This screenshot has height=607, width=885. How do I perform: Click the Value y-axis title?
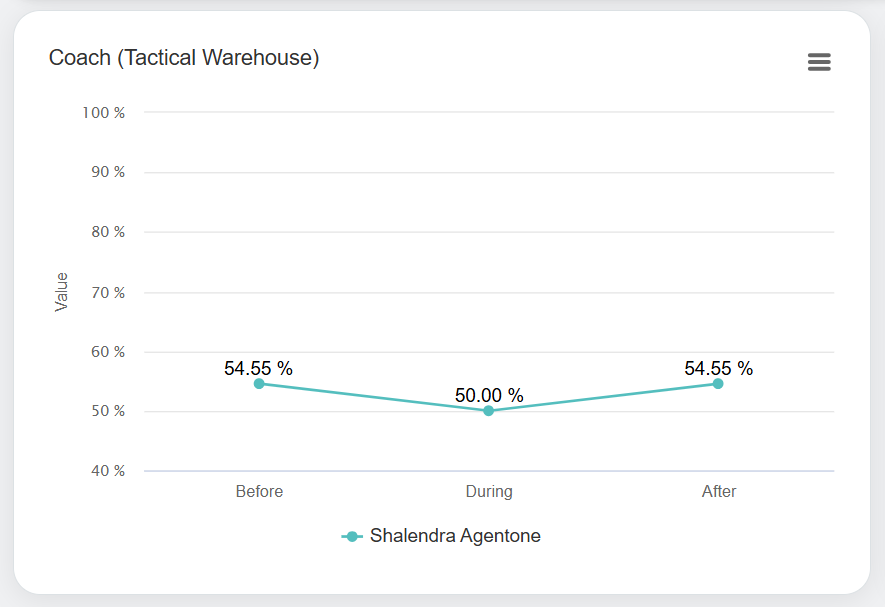pos(62,292)
